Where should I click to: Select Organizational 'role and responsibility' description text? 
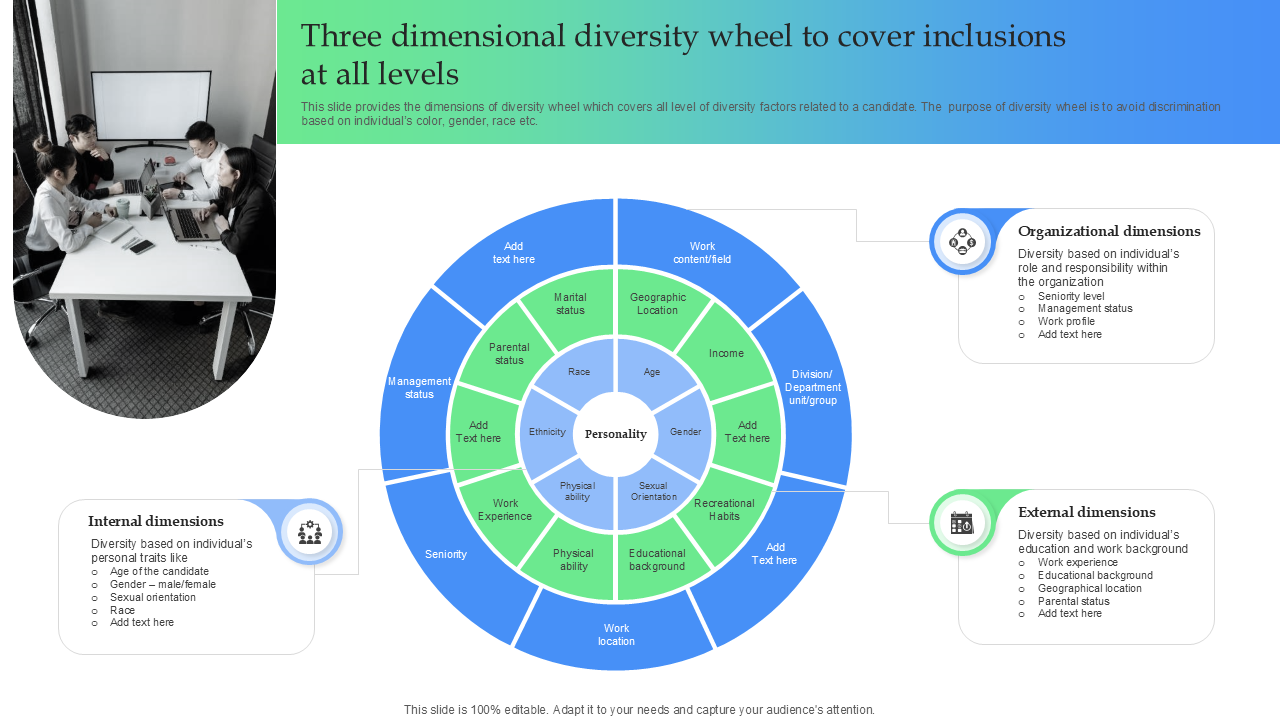1098,268
